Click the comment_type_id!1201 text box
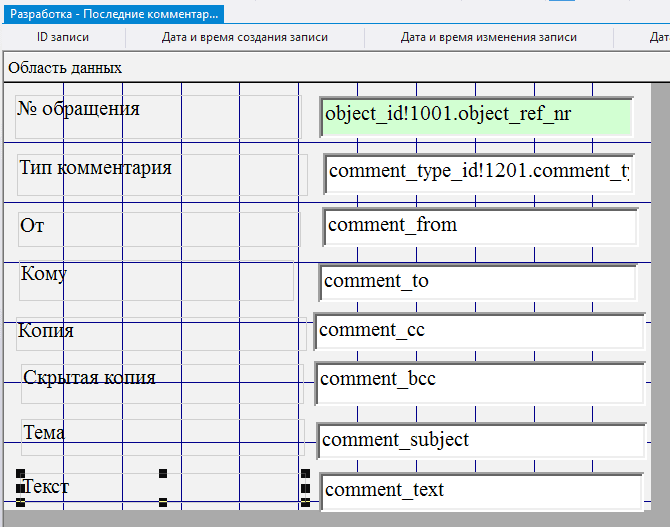The image size is (670, 527). (479, 172)
